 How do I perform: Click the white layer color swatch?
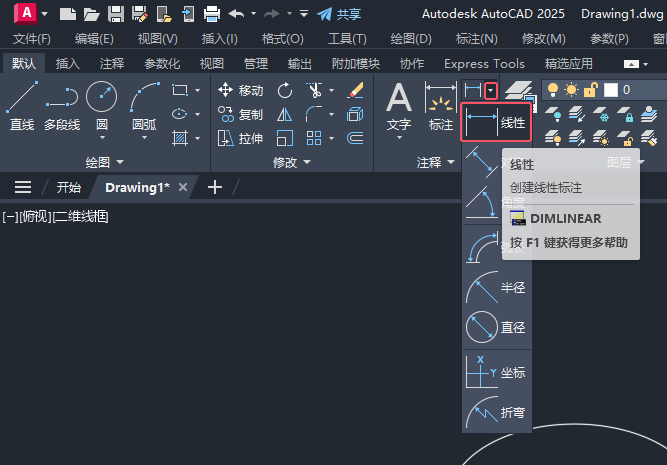click(611, 90)
